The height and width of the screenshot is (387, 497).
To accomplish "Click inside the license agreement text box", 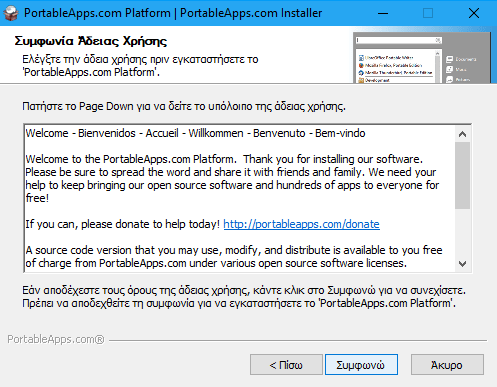I will [240, 198].
